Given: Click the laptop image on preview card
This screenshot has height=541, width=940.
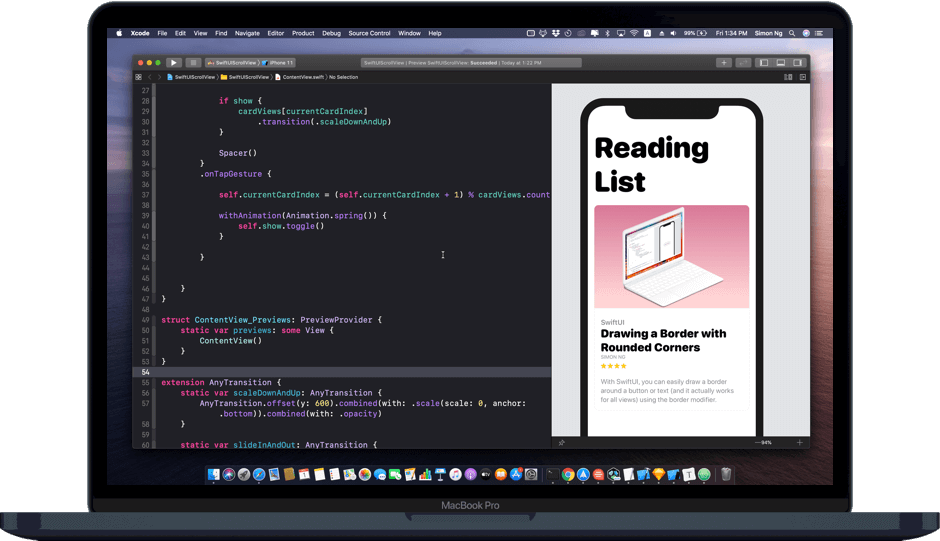Looking at the screenshot, I should [671, 257].
